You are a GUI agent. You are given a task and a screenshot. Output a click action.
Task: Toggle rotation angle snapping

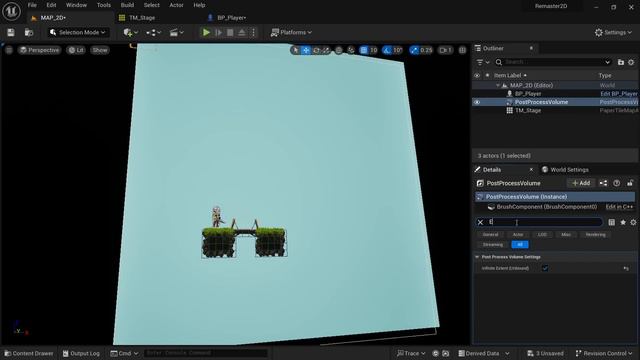pos(387,50)
